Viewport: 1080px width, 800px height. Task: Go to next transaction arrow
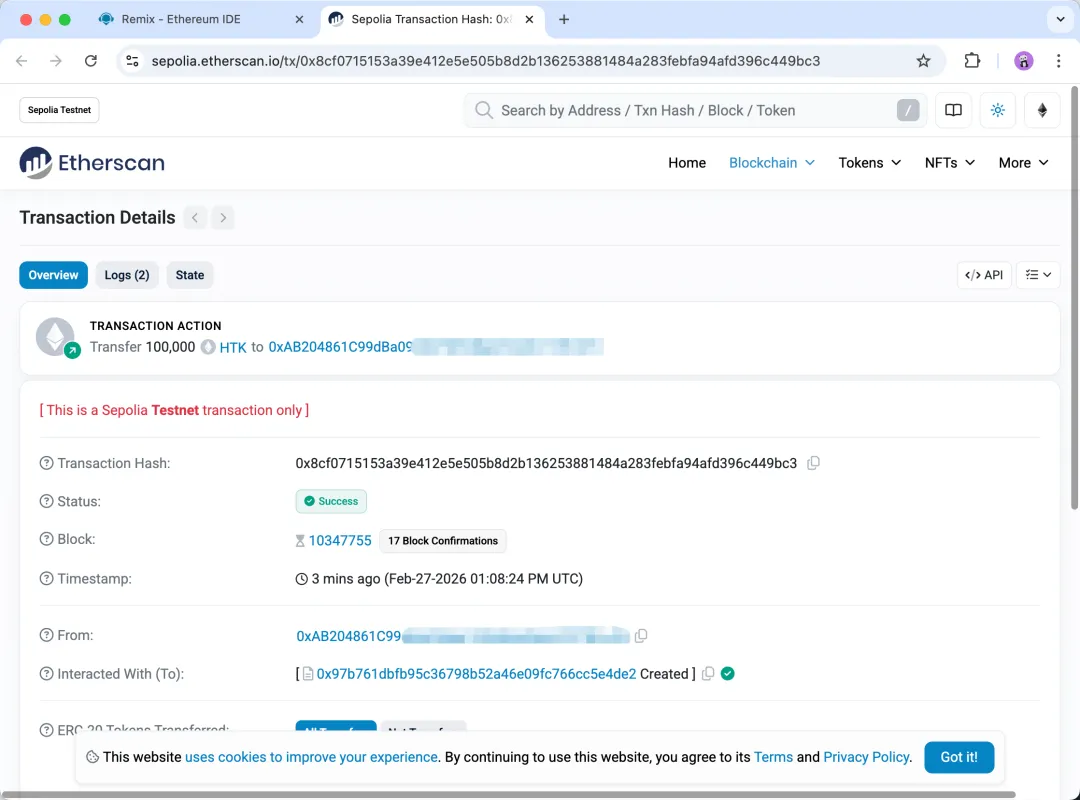point(222,218)
